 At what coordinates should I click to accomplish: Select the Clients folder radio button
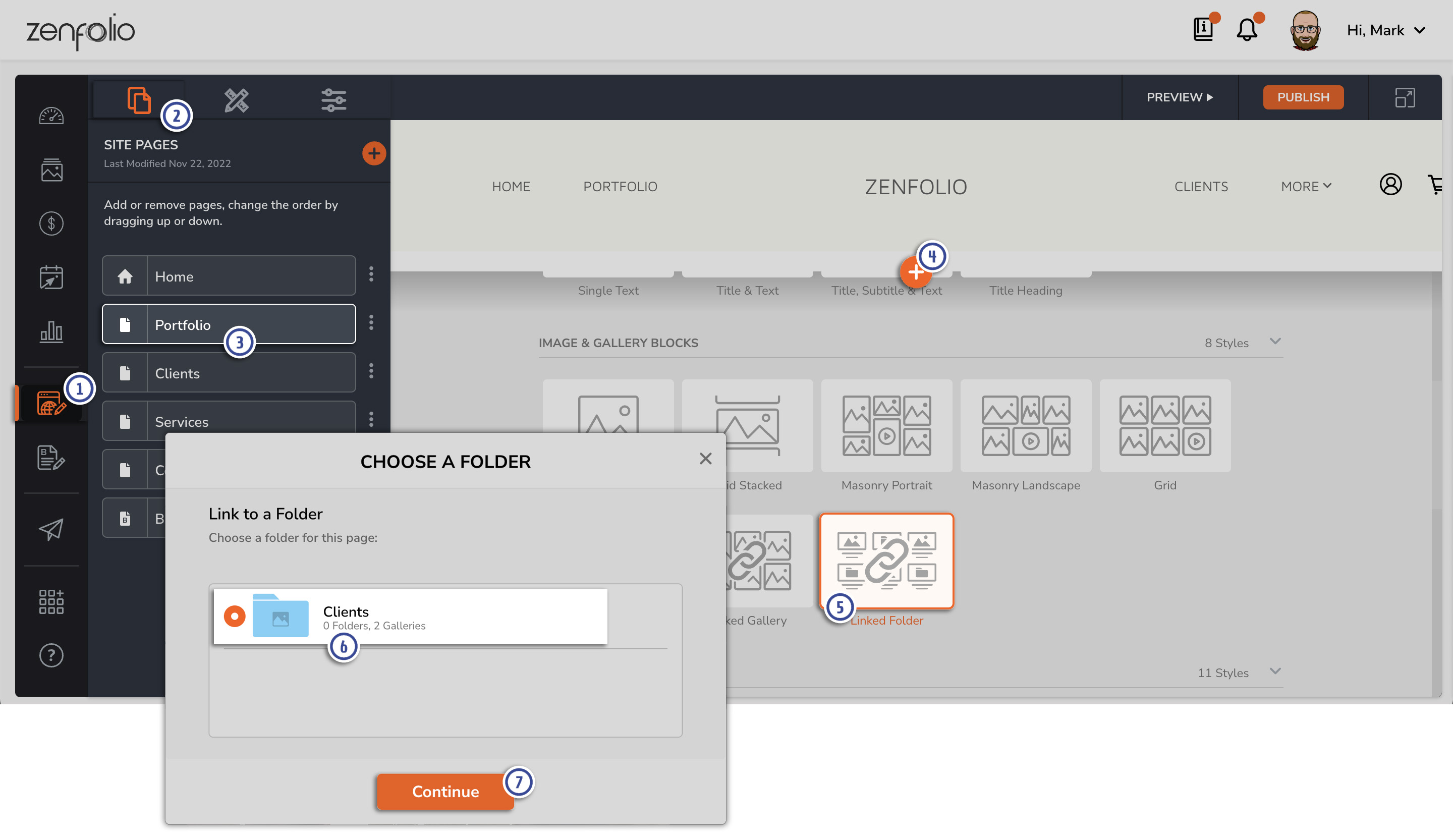click(234, 615)
